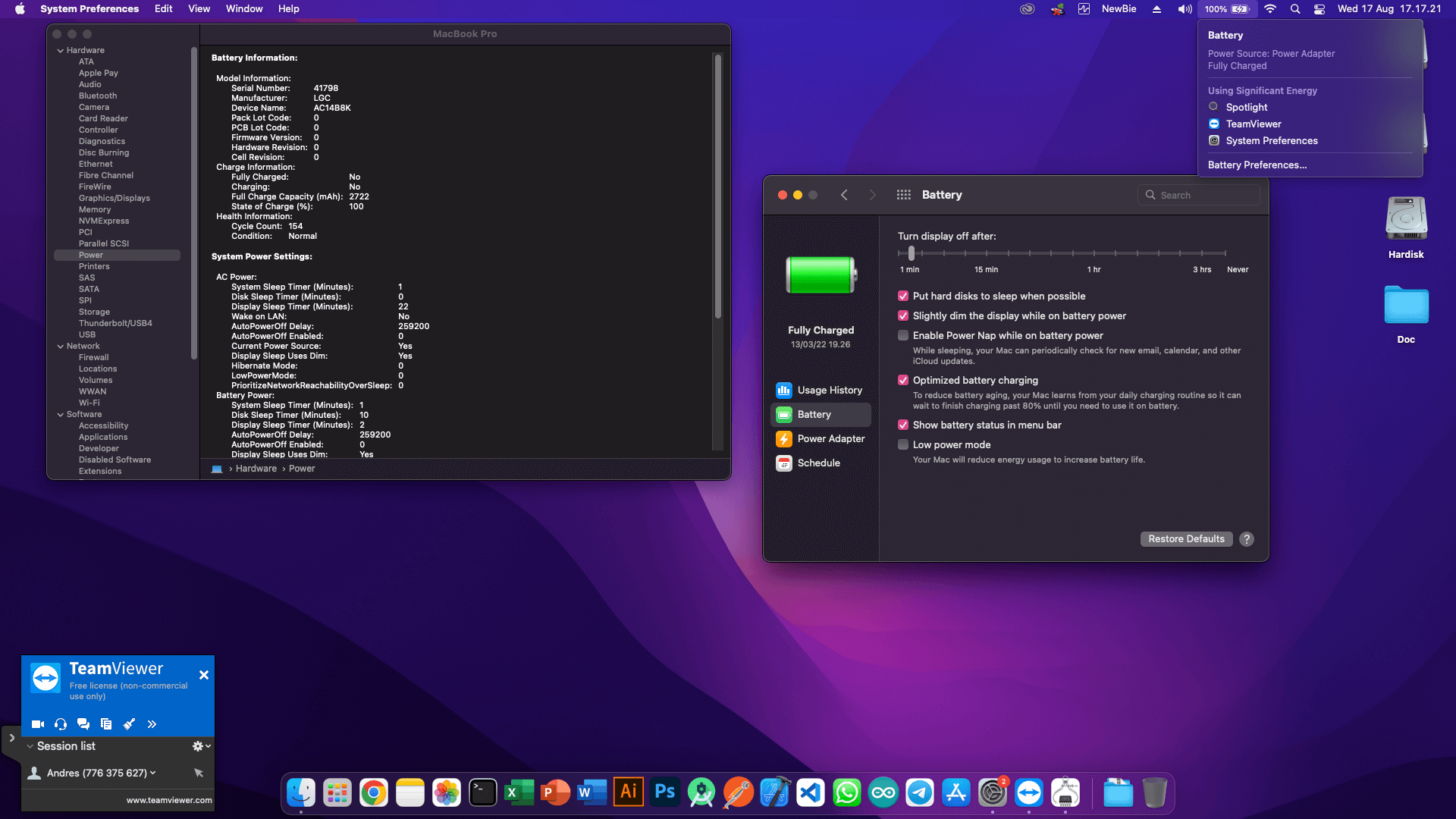Viewport: 1456px width, 819px height.
Task: Toggle Show battery status in menu bar
Action: [x=903, y=425]
